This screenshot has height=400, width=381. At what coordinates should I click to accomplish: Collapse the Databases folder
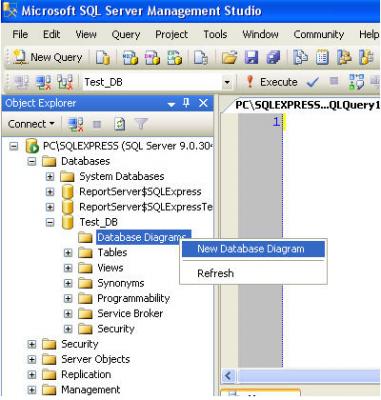(x=32, y=161)
